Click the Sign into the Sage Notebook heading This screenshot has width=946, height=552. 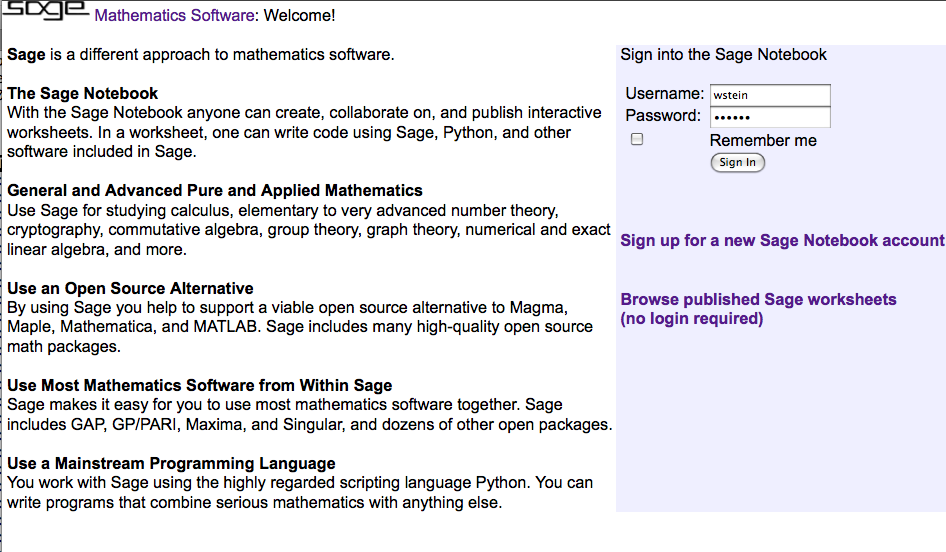point(723,55)
